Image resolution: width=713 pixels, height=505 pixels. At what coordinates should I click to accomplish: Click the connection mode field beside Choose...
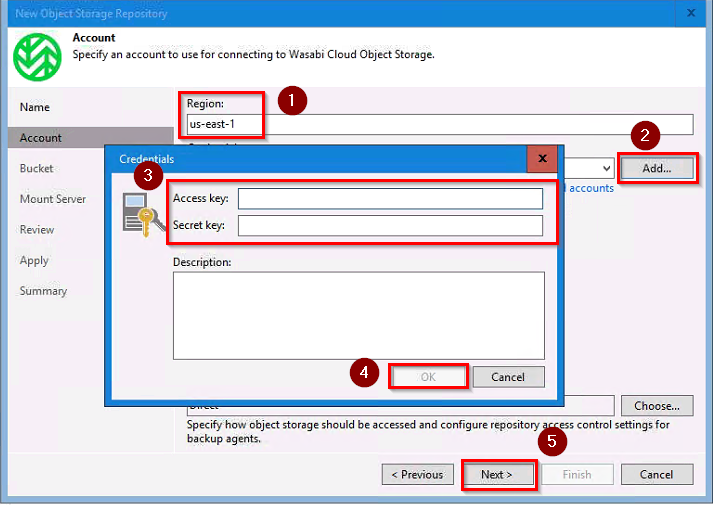click(x=401, y=405)
